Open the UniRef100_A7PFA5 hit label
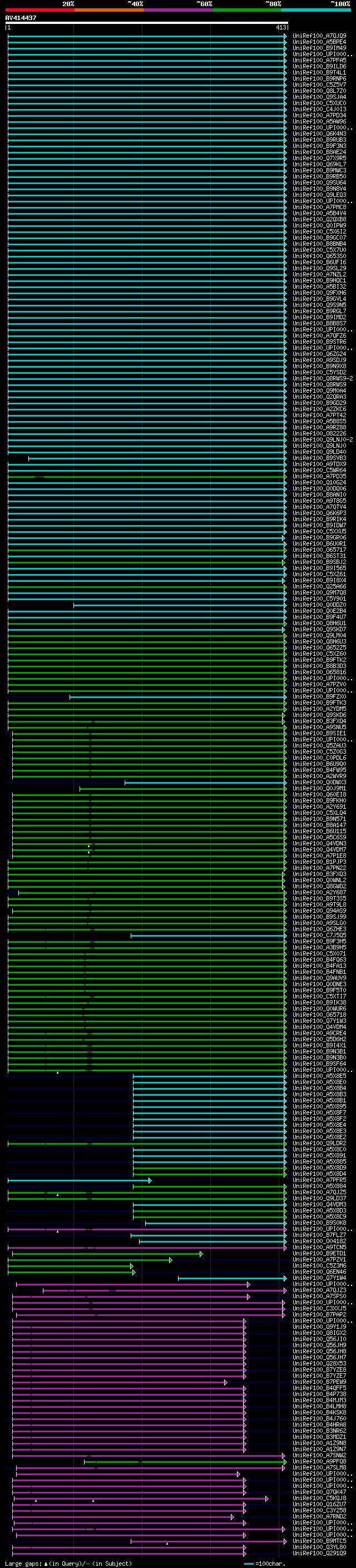The height and width of the screenshot is (1568, 356). (319, 60)
